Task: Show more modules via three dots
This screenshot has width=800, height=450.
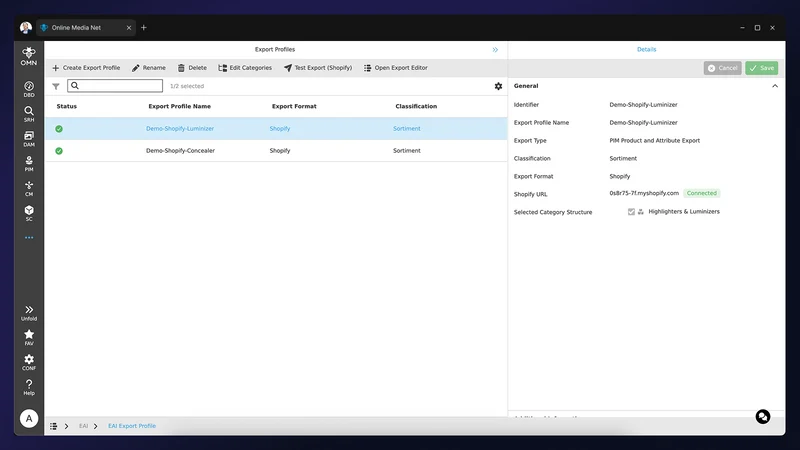Action: [29, 238]
